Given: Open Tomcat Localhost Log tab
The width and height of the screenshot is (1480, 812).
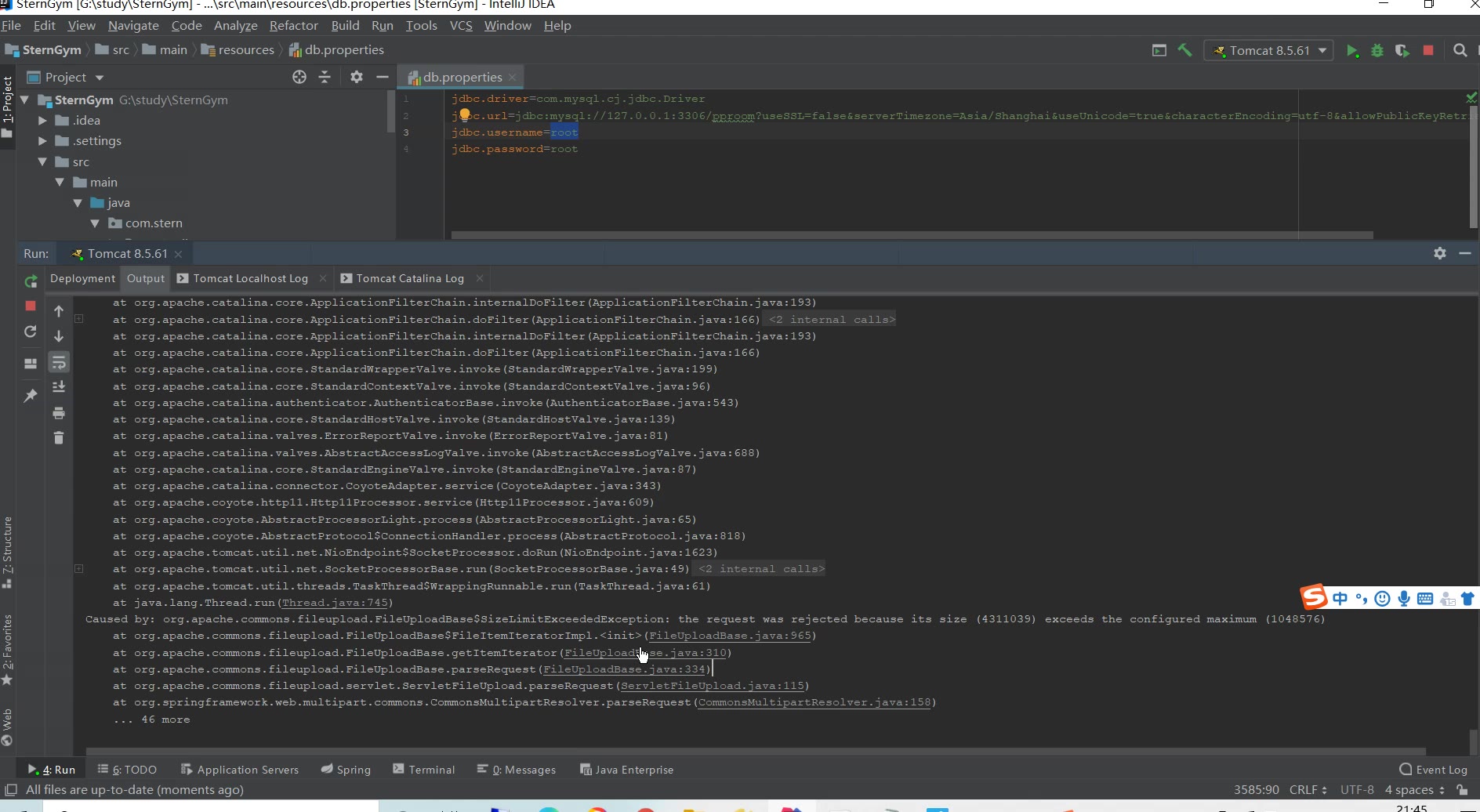Looking at the screenshot, I should [x=250, y=278].
